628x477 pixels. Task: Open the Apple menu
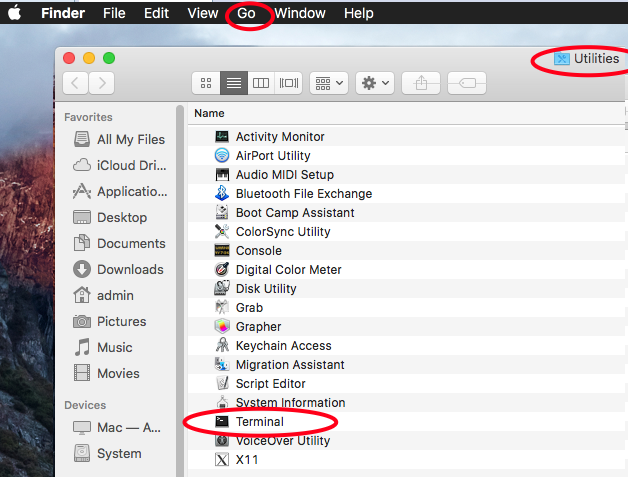(14, 13)
